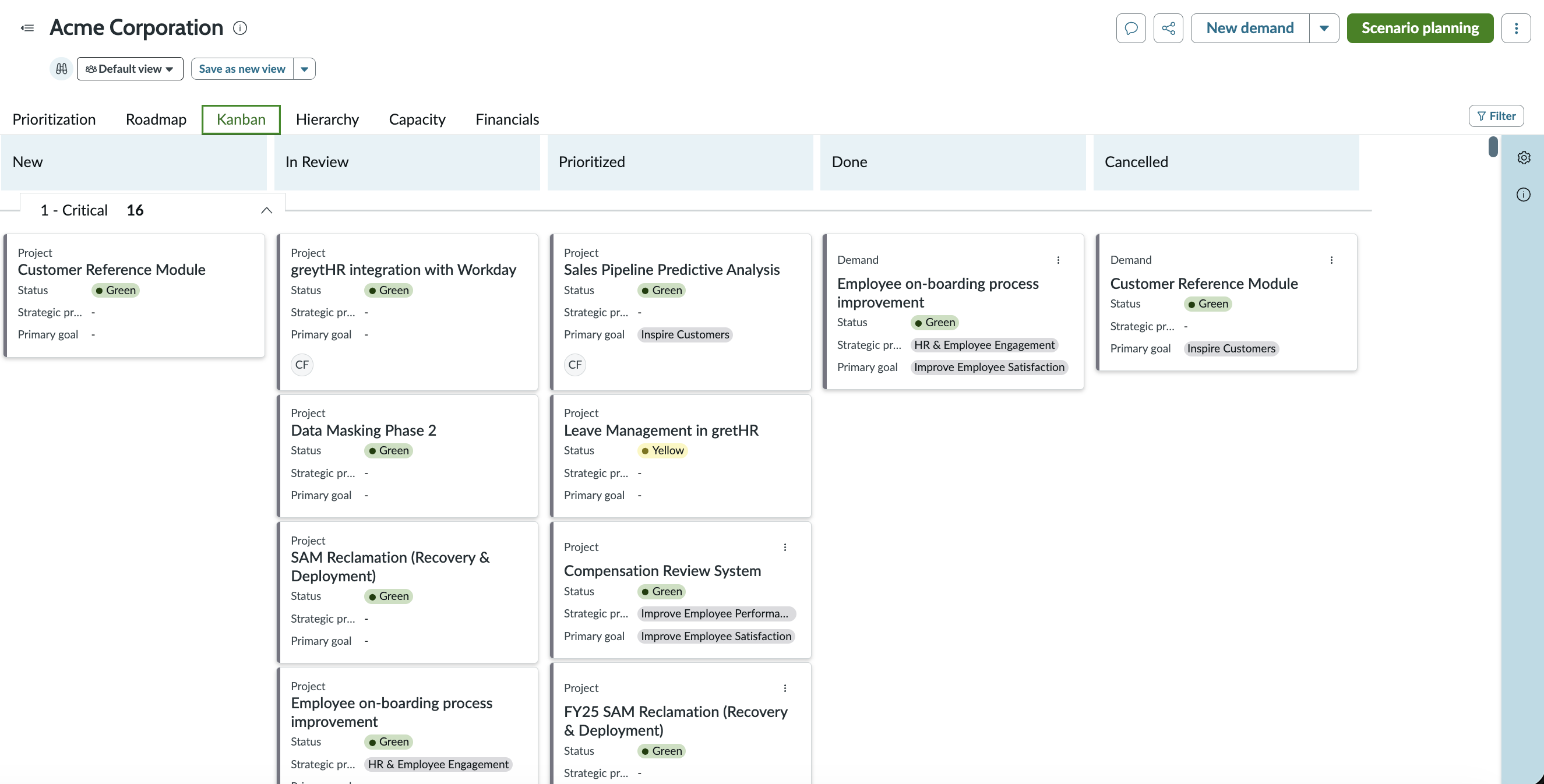This screenshot has height=784, width=1544.
Task: Open Employee on-boarding process improvement demand in Done
Action: point(937,293)
